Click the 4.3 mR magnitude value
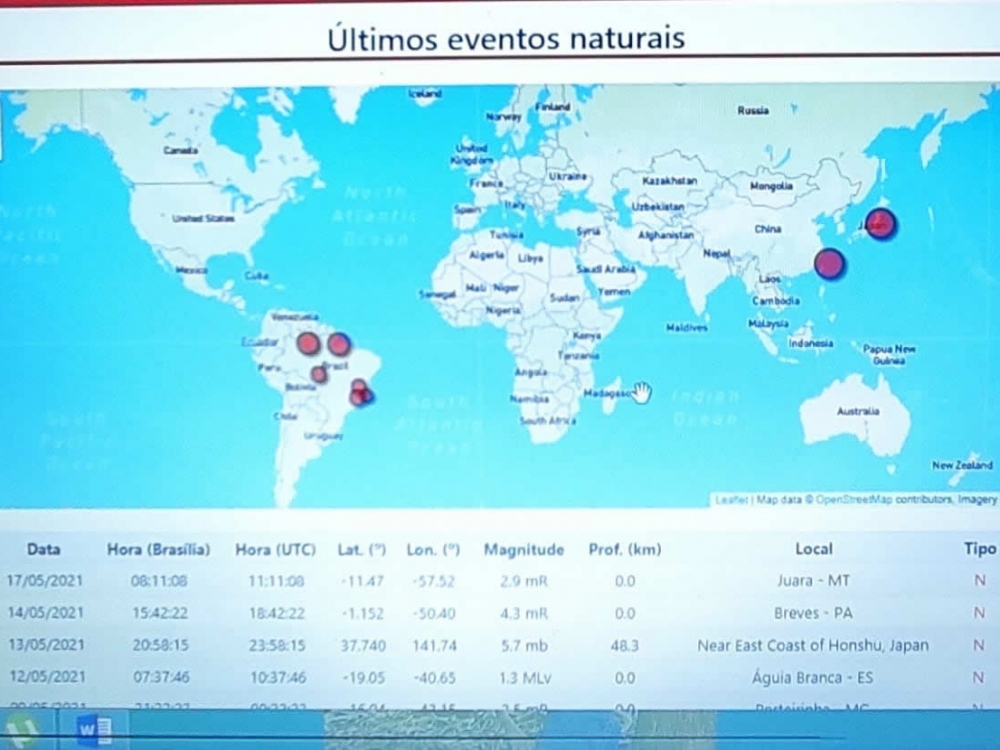Viewport: 1000px width, 750px height. coord(524,613)
